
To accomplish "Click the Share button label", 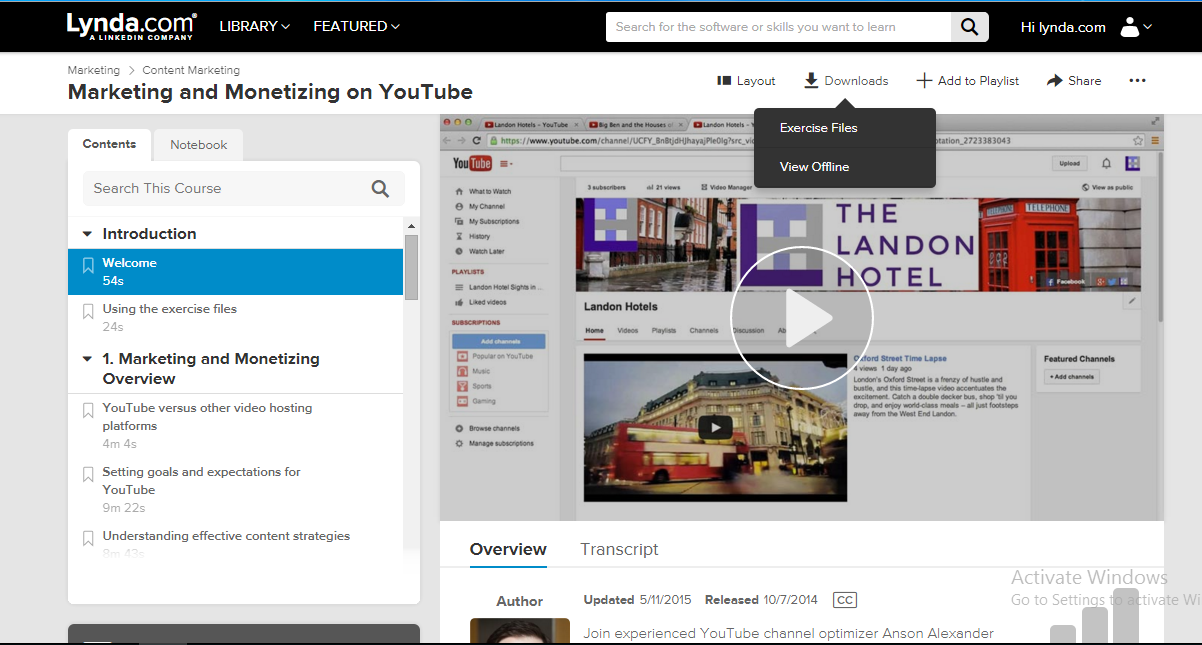I will click(x=1084, y=81).
